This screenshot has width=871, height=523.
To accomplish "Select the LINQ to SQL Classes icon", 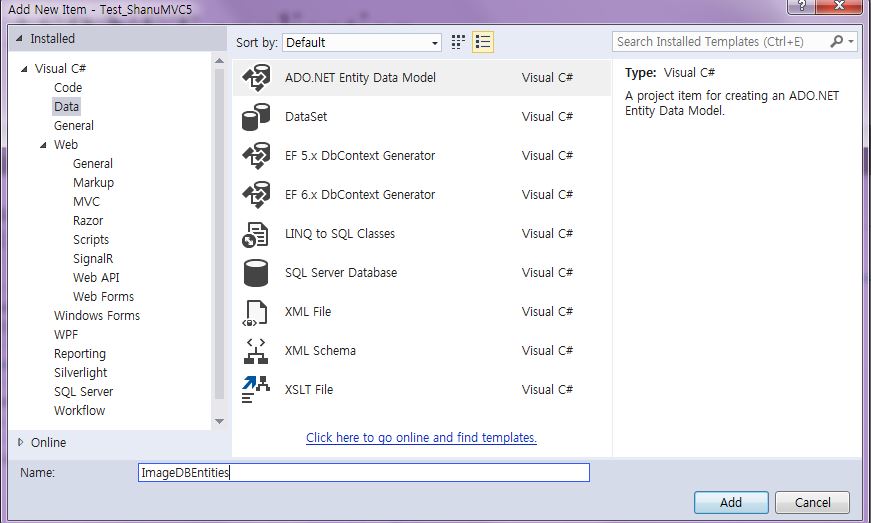I will coord(257,234).
